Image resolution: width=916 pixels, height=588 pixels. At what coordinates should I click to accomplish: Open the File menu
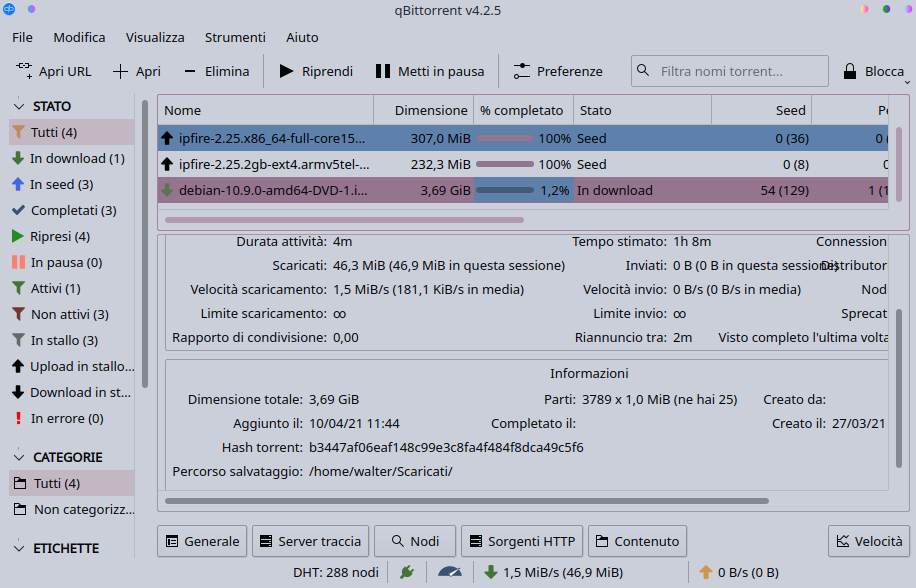point(22,37)
